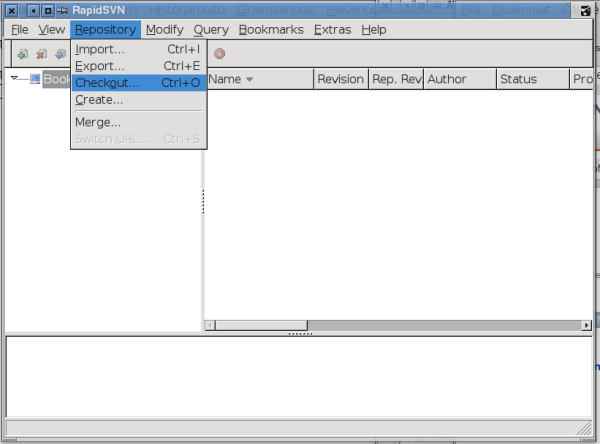Choose Checkout... from Repository menu
Image resolution: width=600 pixels, height=444 pixels.
coord(139,83)
